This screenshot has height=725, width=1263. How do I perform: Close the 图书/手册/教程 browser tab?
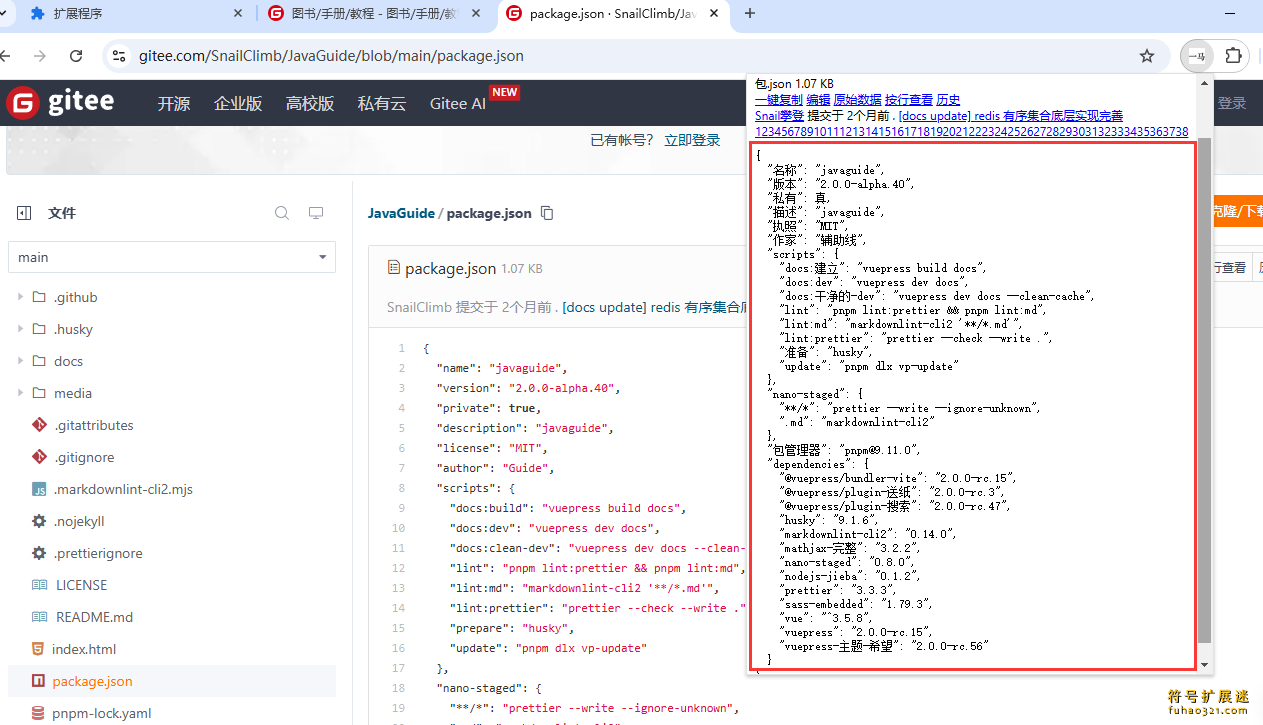point(477,13)
